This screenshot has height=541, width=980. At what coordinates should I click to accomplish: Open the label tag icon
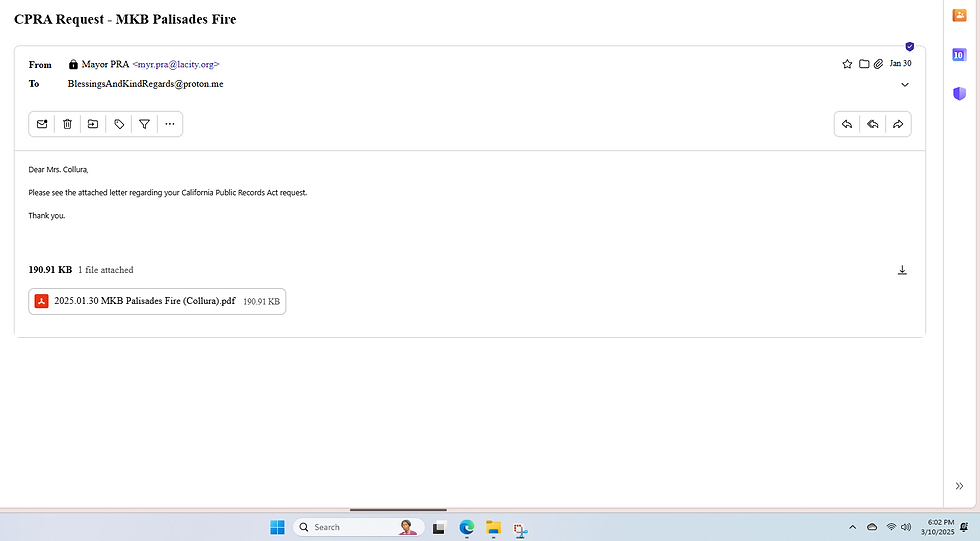tap(119, 124)
